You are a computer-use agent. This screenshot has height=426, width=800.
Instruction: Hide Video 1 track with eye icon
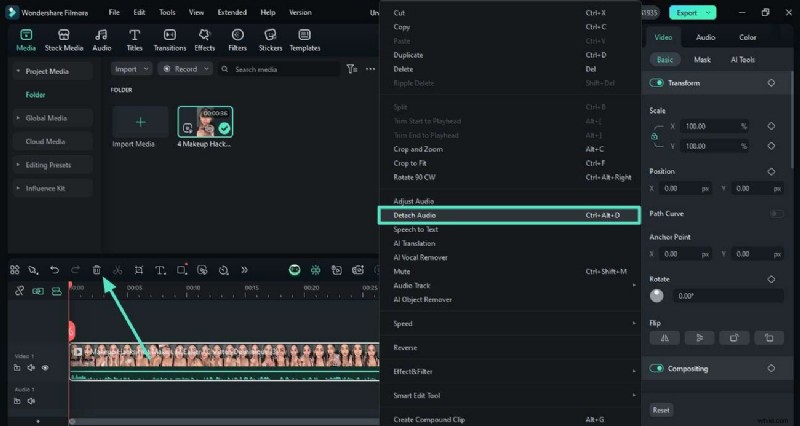point(45,367)
